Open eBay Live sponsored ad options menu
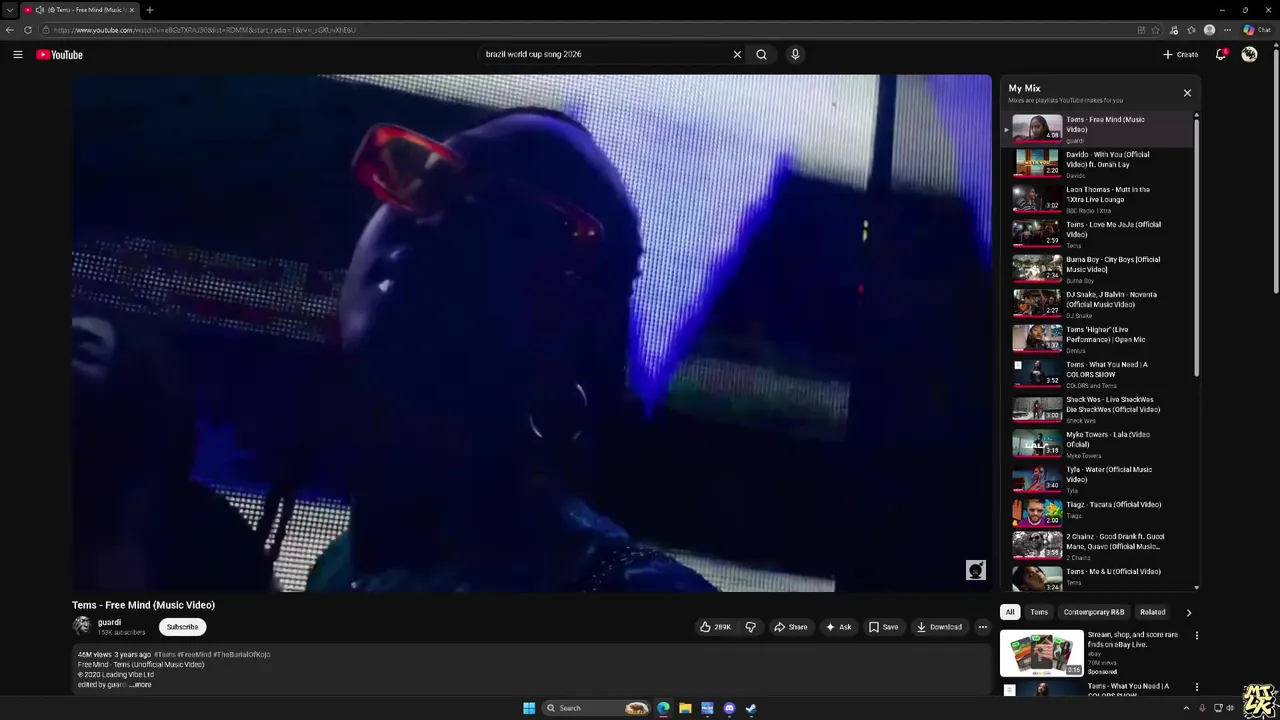Image resolution: width=1280 pixels, height=720 pixels. coord(1196,635)
